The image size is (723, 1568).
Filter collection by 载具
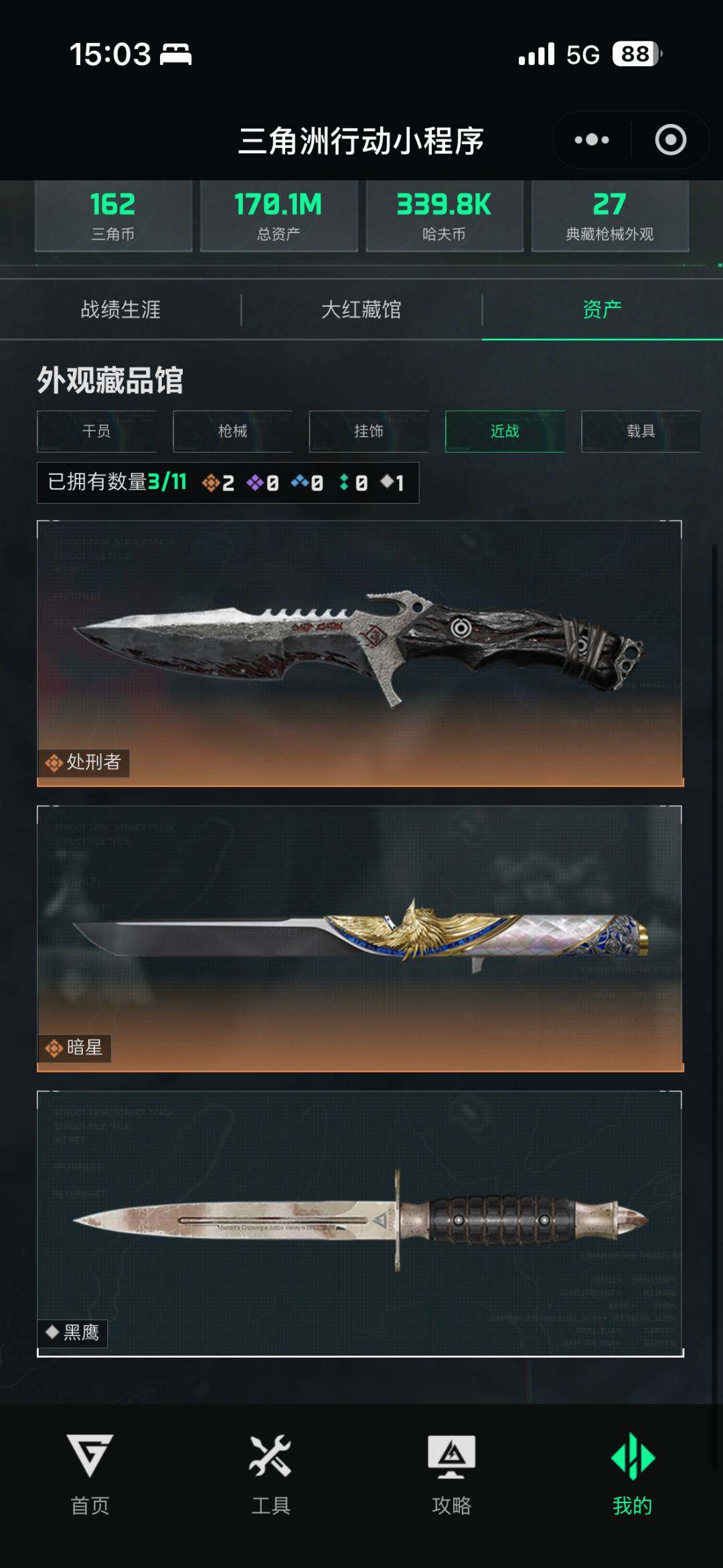coord(641,431)
